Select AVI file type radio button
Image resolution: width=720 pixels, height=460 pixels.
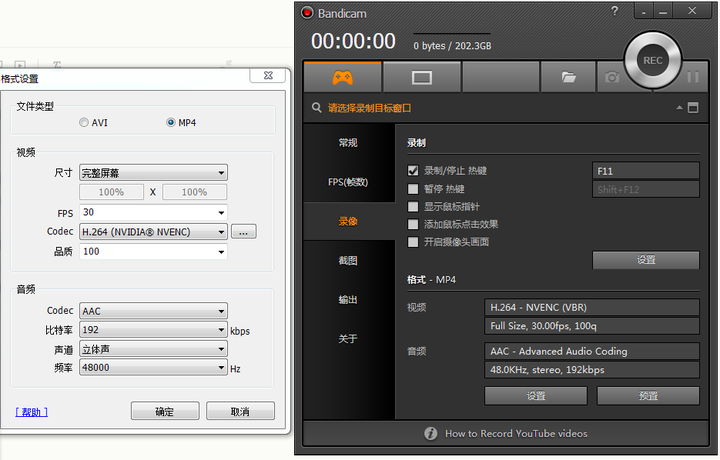click(84, 123)
